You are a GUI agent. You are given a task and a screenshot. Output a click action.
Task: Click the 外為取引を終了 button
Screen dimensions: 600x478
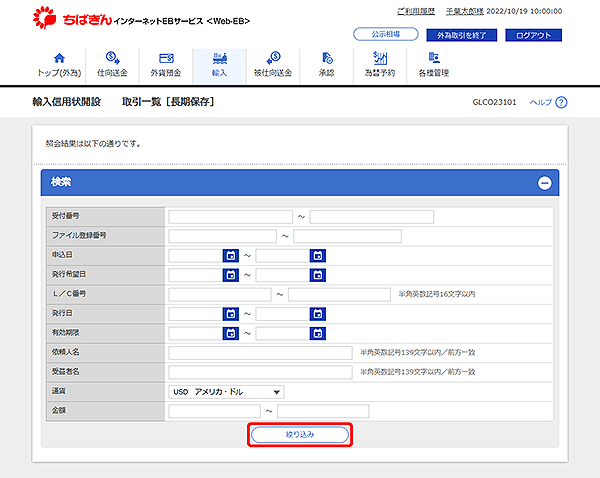461,35
